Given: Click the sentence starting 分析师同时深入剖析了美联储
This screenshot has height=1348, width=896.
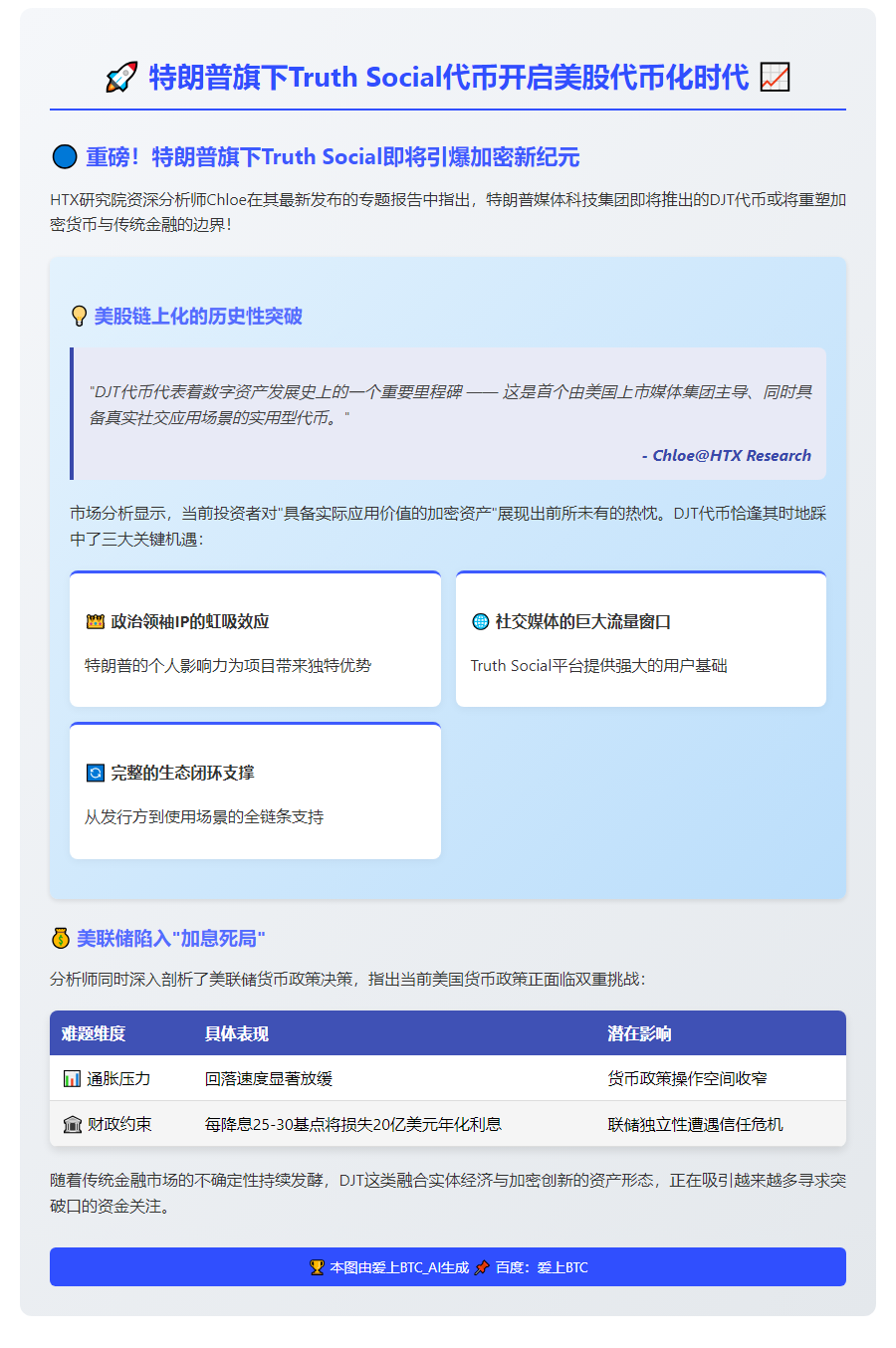Looking at the screenshot, I should 347,980.
